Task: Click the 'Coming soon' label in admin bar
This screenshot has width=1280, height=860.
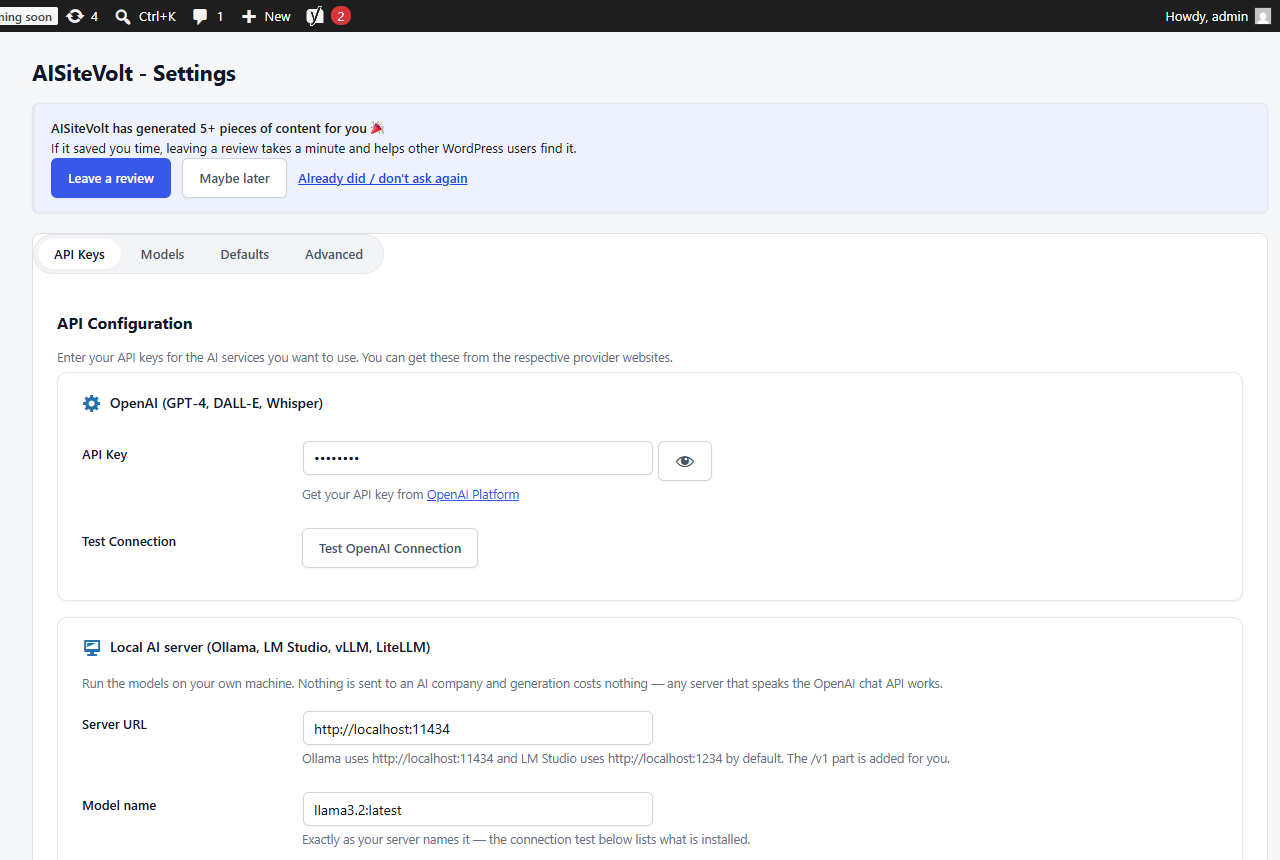Action: [x=27, y=16]
